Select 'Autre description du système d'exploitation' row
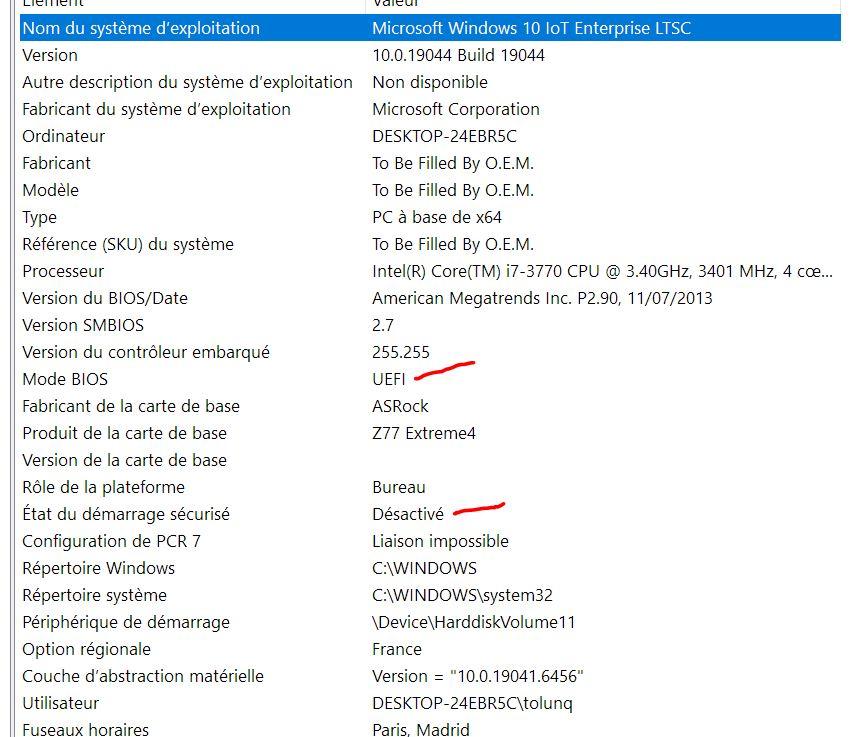This screenshot has width=858, height=737. coord(187,82)
